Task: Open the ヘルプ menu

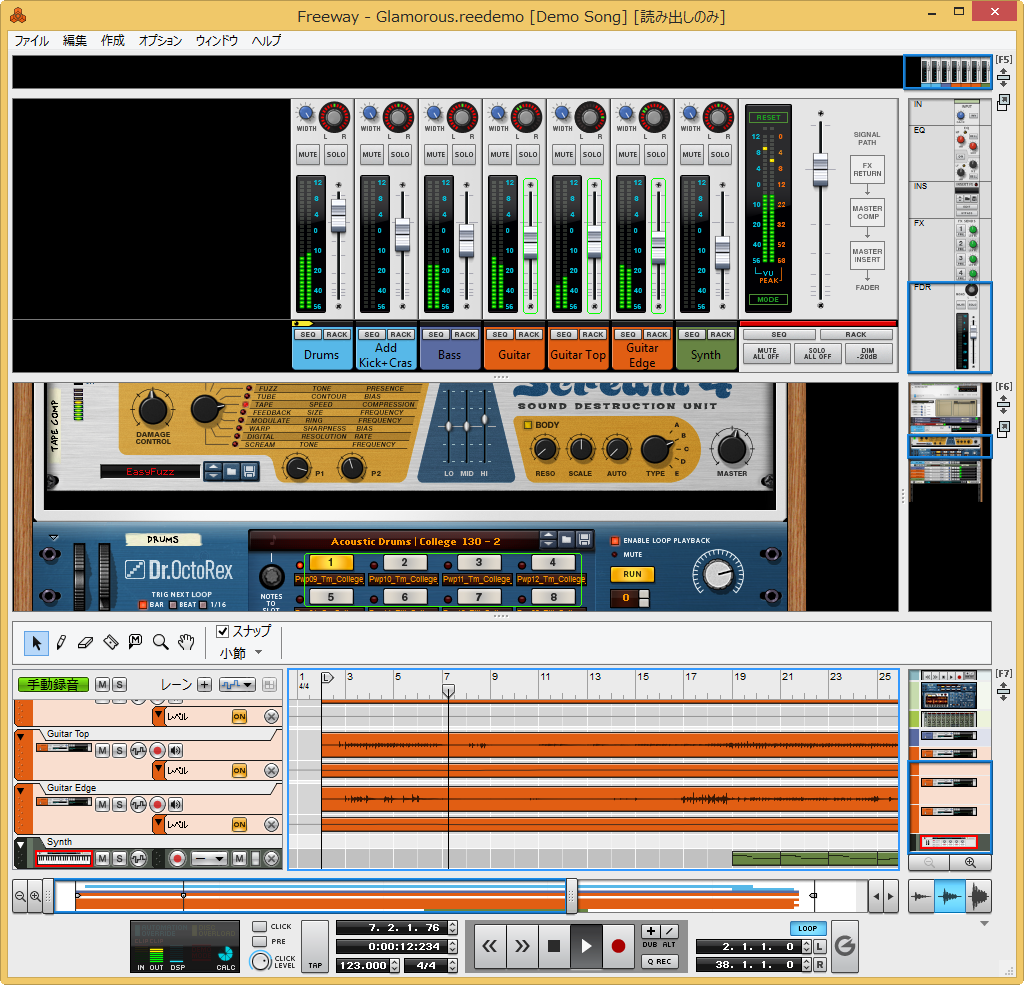Action: pyautogui.click(x=266, y=40)
